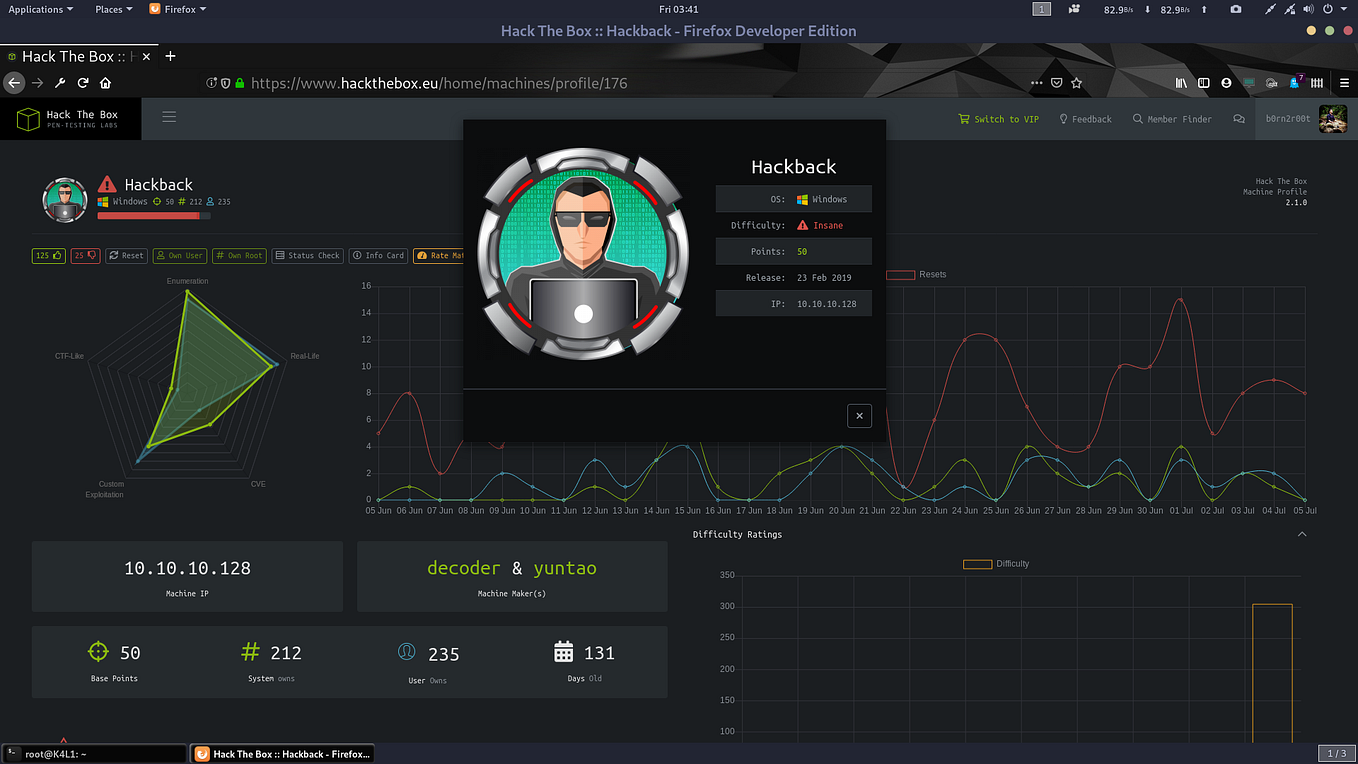Open Firefox's main hamburger menu
This screenshot has width=1358, height=764.
1344,83
